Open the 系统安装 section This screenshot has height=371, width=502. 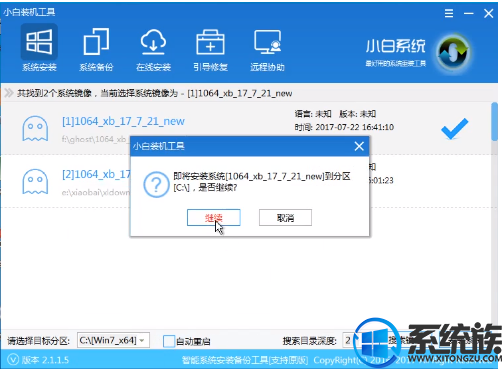pos(39,49)
